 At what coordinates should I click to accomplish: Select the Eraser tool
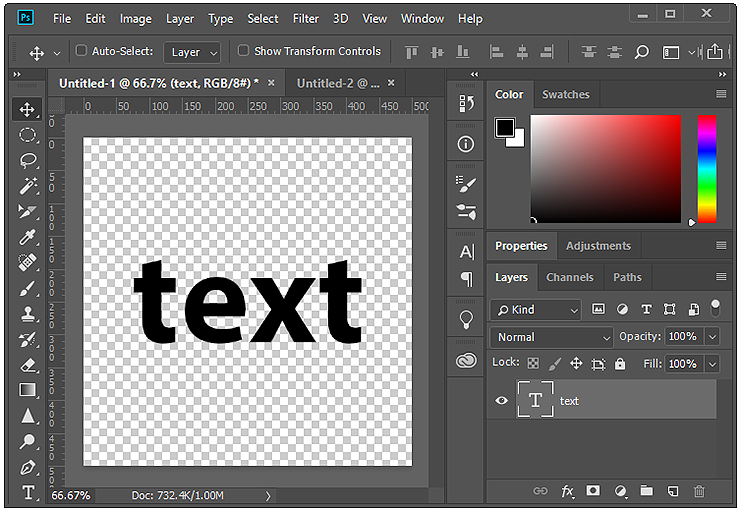(x=27, y=365)
